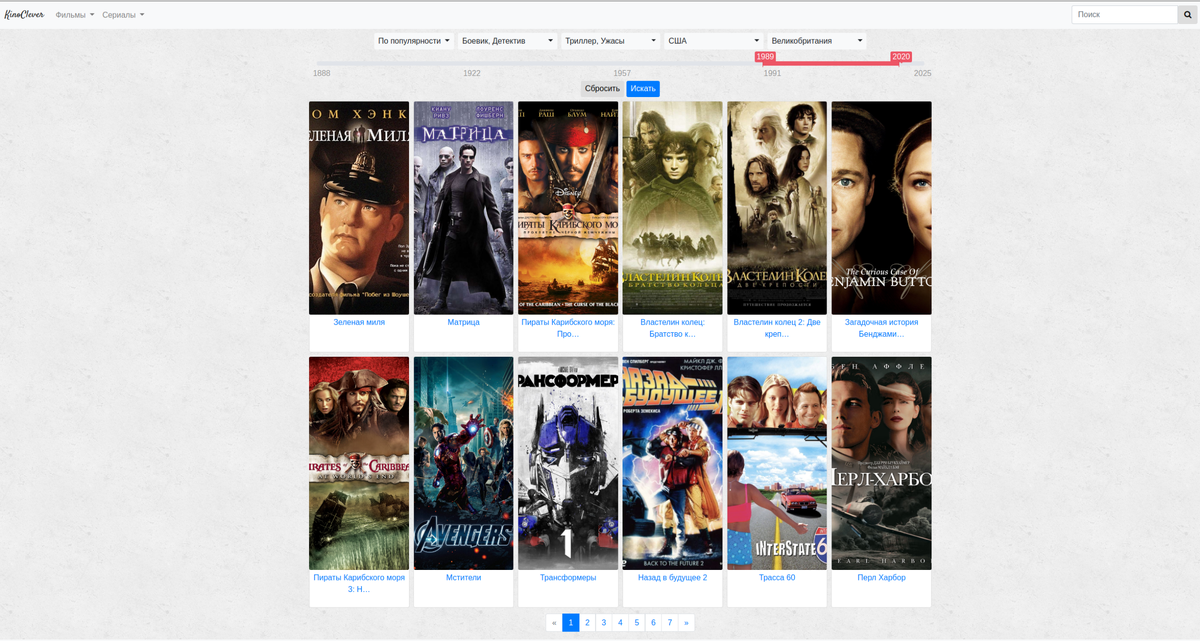Open the Братство кольца poster
The width and height of the screenshot is (1200, 641).
[672, 208]
